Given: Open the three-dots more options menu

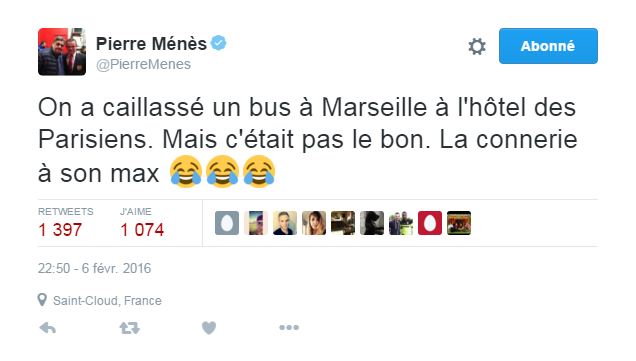Looking at the screenshot, I should 289,327.
